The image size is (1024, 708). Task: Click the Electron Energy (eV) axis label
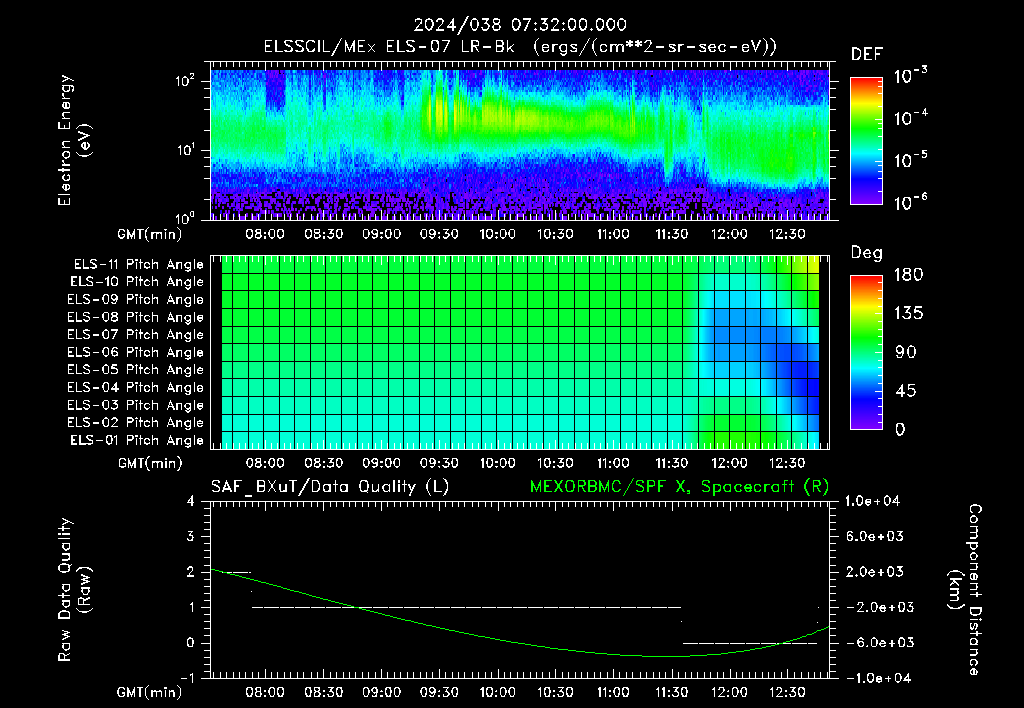[x=74, y=140]
